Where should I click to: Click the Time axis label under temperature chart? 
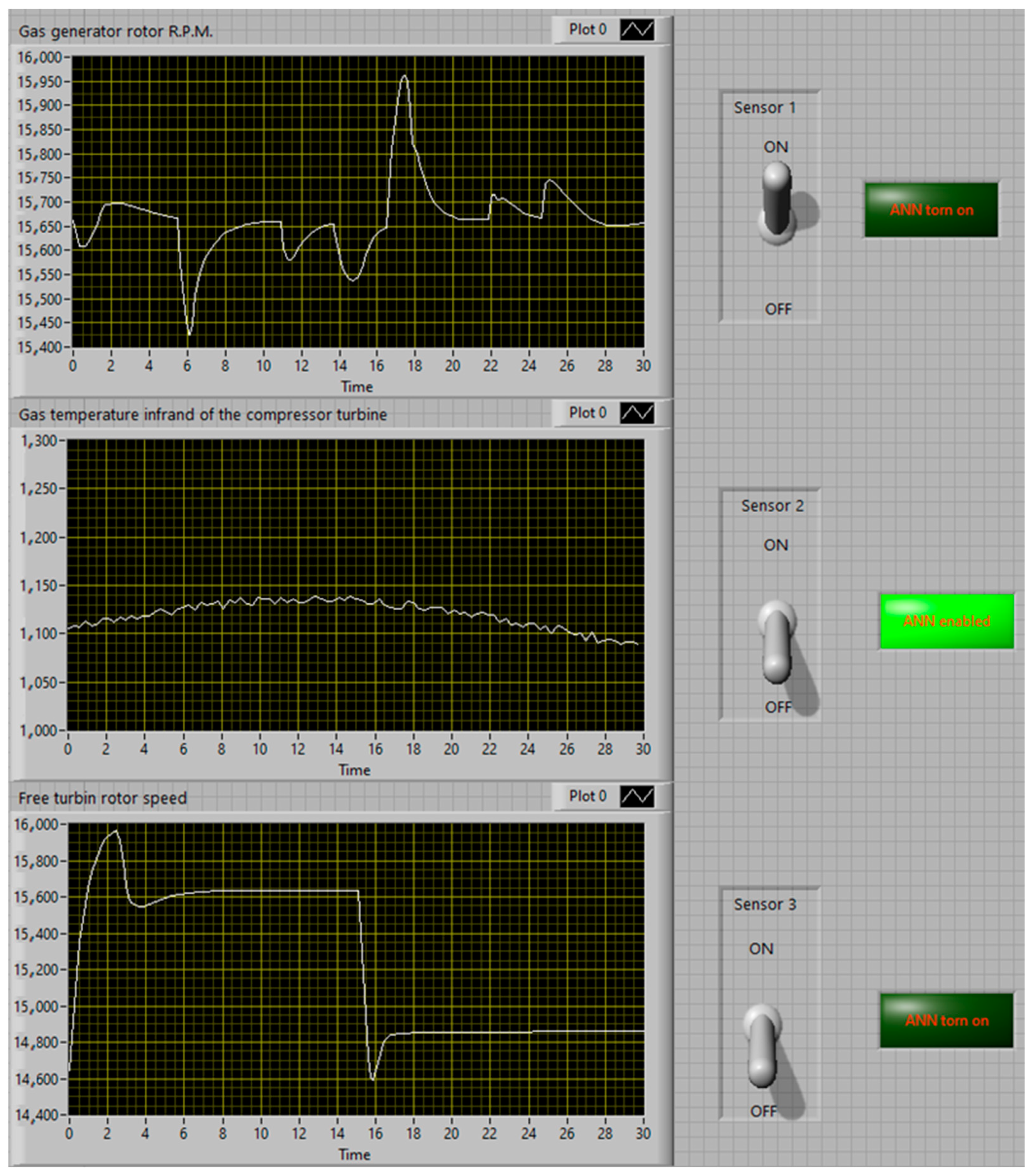coord(354,770)
